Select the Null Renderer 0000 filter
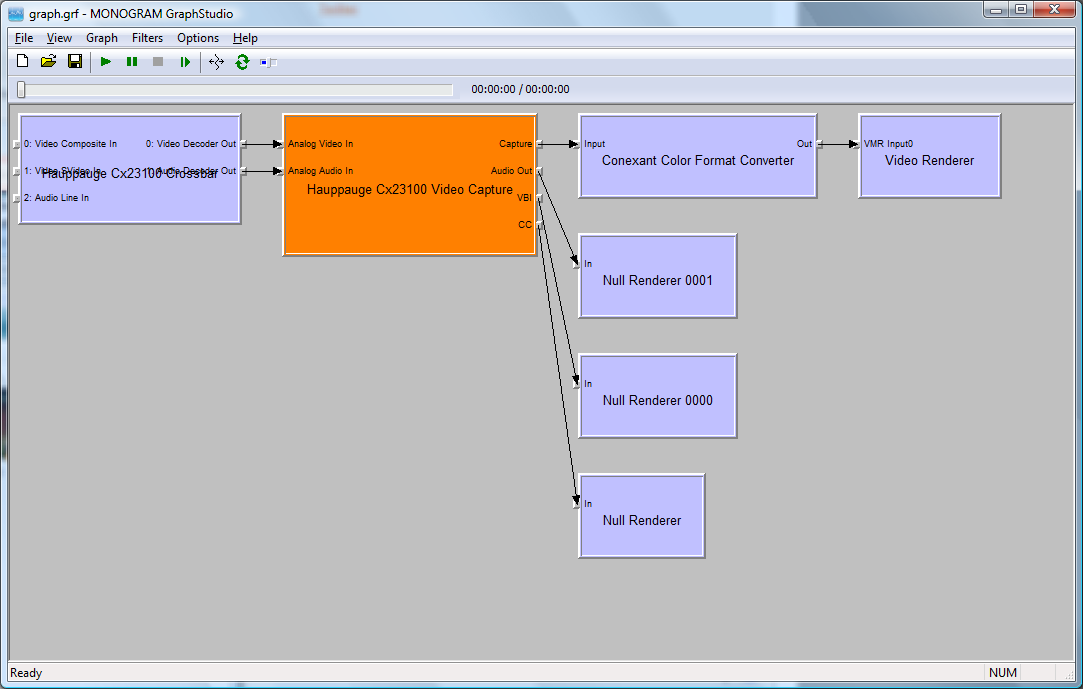The width and height of the screenshot is (1083, 689). click(x=658, y=396)
